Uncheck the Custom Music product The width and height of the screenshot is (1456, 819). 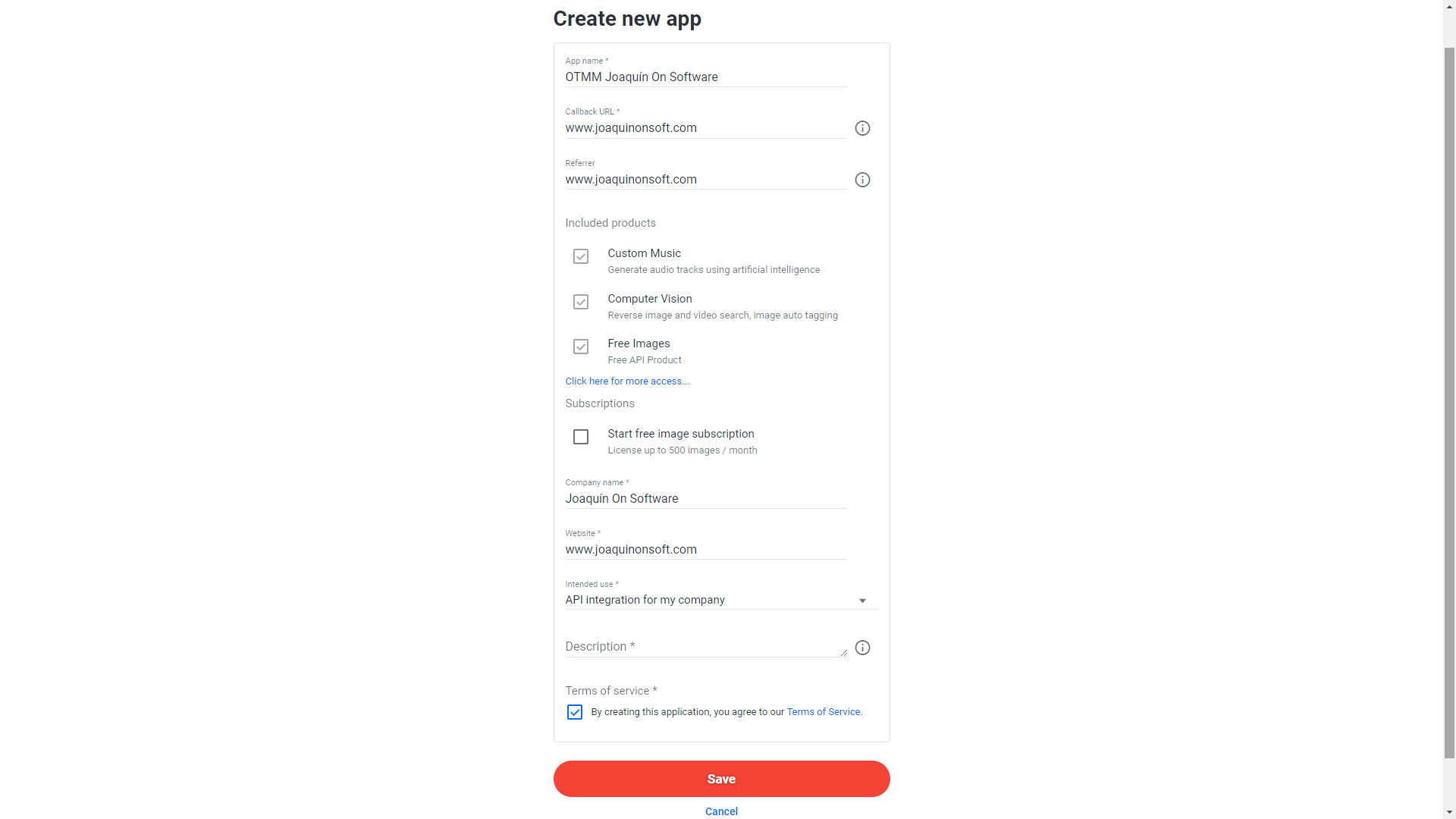point(581,256)
